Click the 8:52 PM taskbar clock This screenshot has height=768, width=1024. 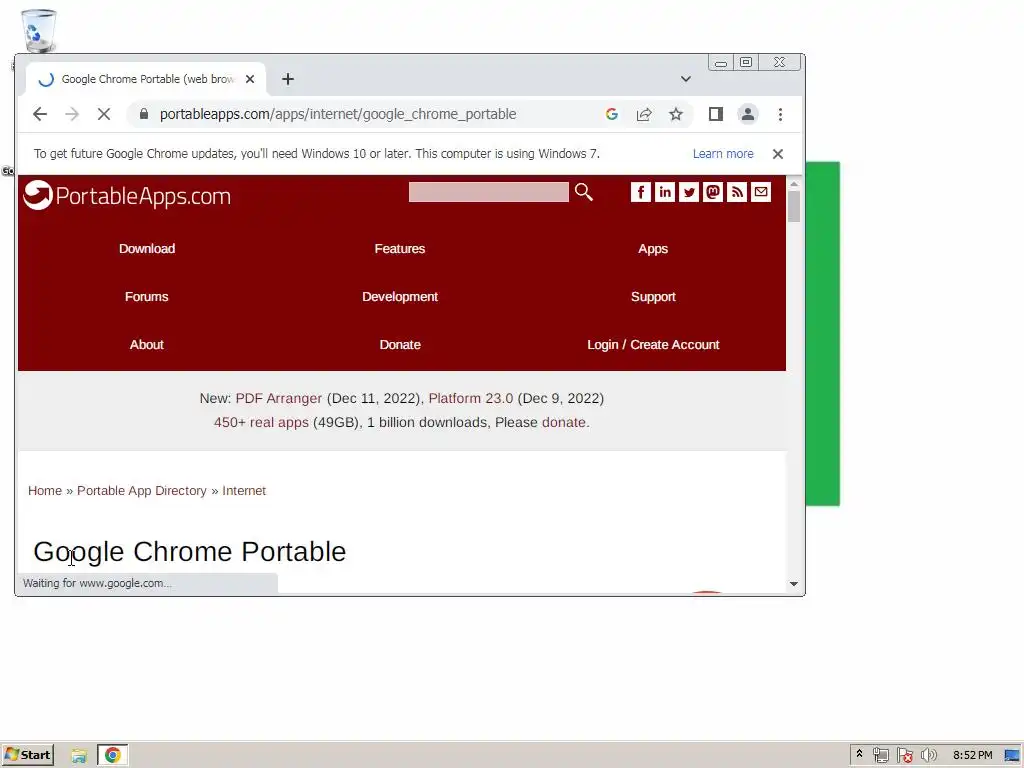pos(972,756)
